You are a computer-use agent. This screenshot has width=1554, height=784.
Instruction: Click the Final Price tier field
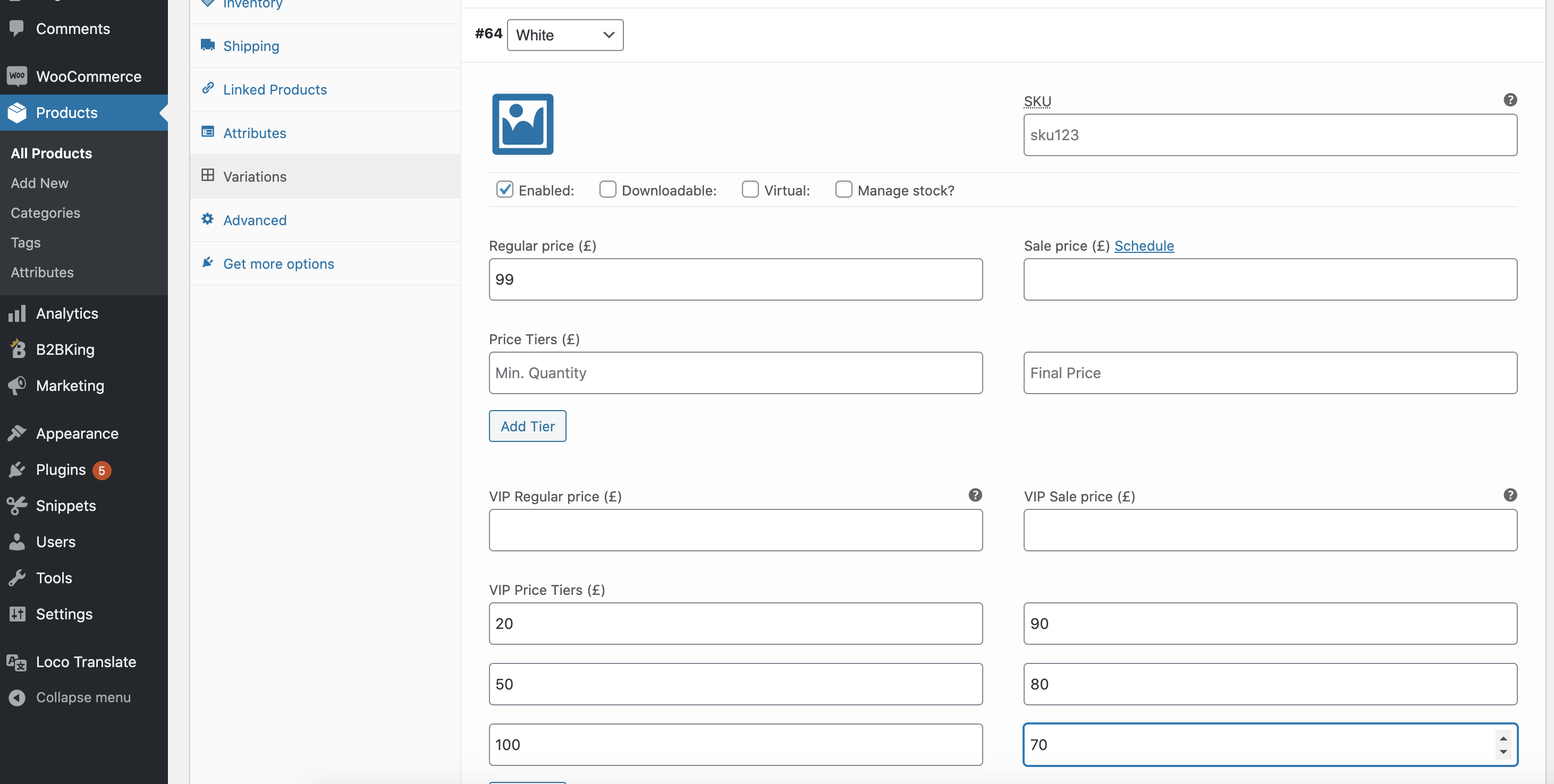pyautogui.click(x=1270, y=373)
